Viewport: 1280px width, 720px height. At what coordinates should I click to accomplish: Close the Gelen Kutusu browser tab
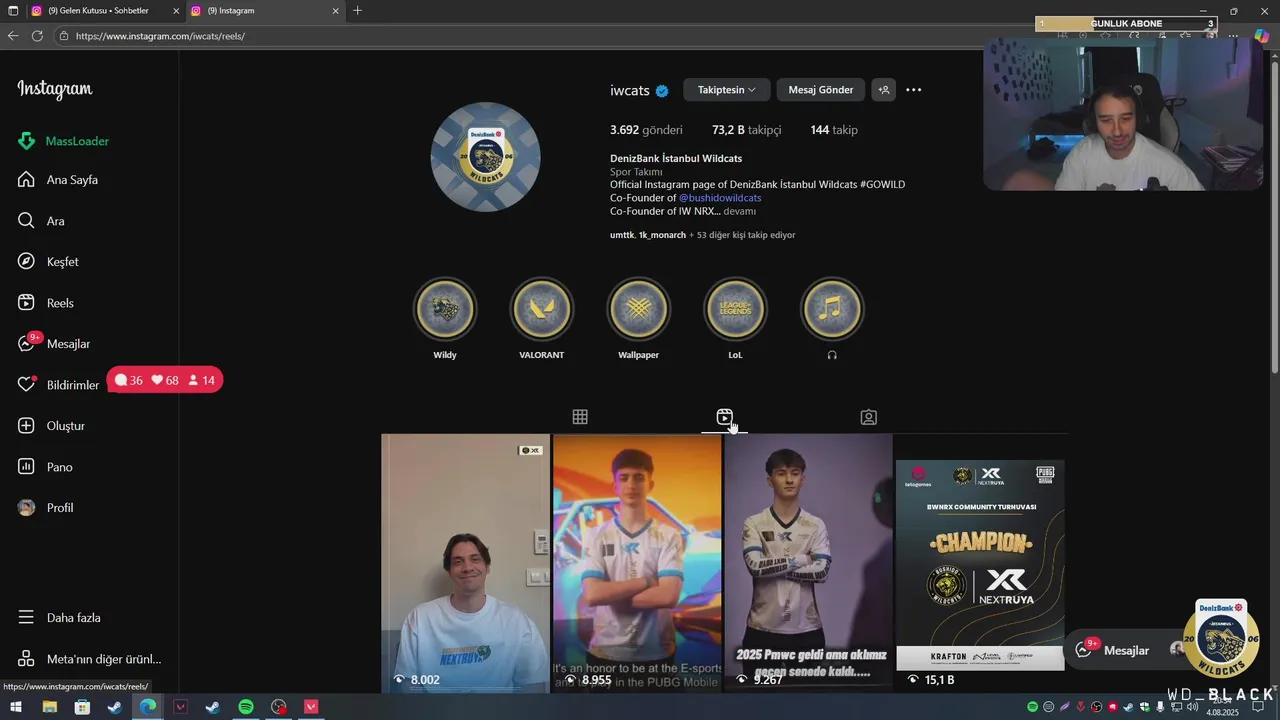coord(176,11)
